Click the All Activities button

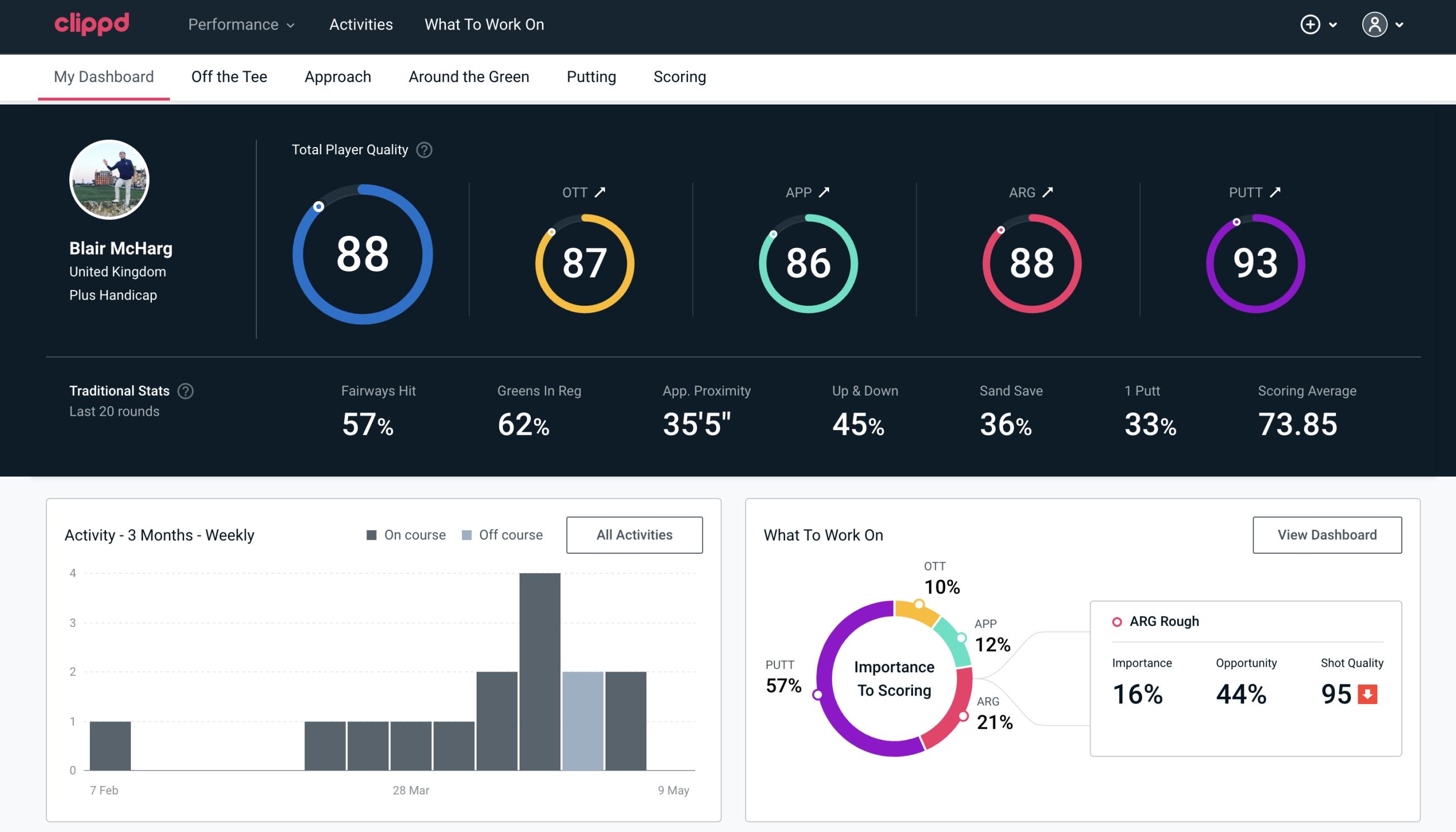(635, 534)
